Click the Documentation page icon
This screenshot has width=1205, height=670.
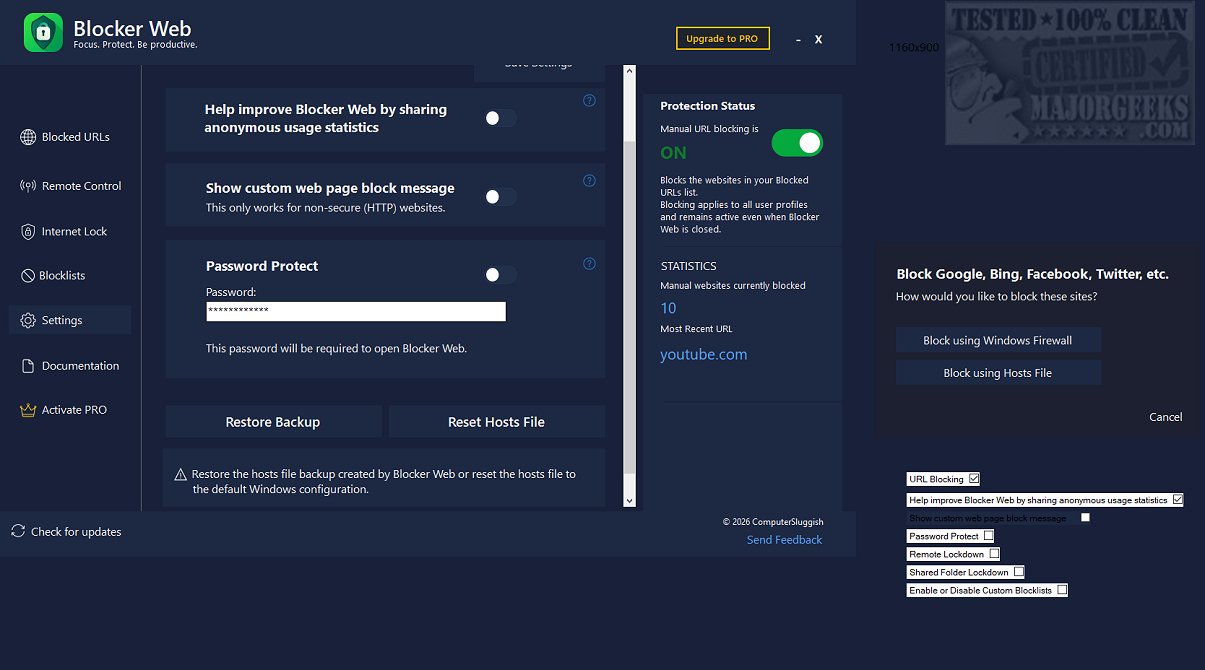(x=28, y=365)
